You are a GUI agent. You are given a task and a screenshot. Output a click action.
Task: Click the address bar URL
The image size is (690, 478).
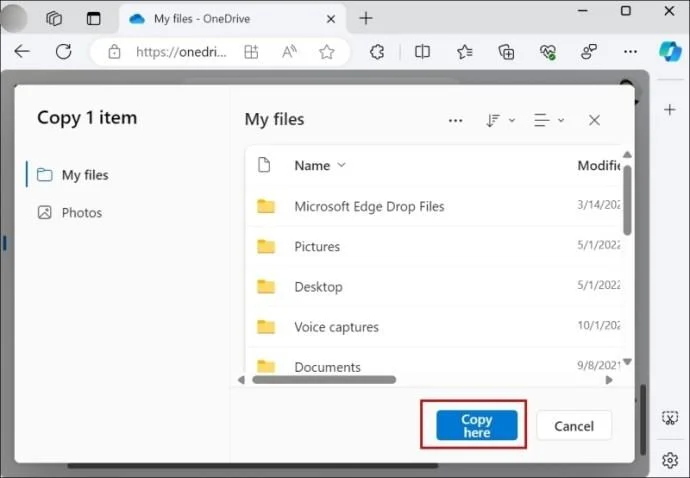pyautogui.click(x=181, y=52)
